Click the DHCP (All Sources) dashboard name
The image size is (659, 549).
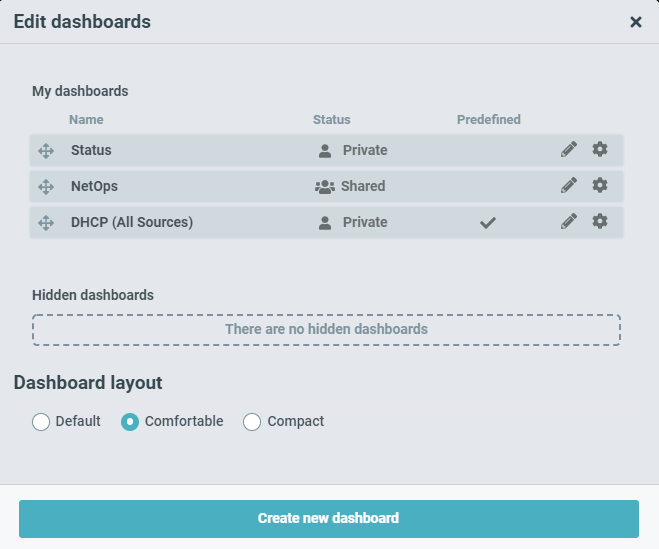(x=132, y=222)
